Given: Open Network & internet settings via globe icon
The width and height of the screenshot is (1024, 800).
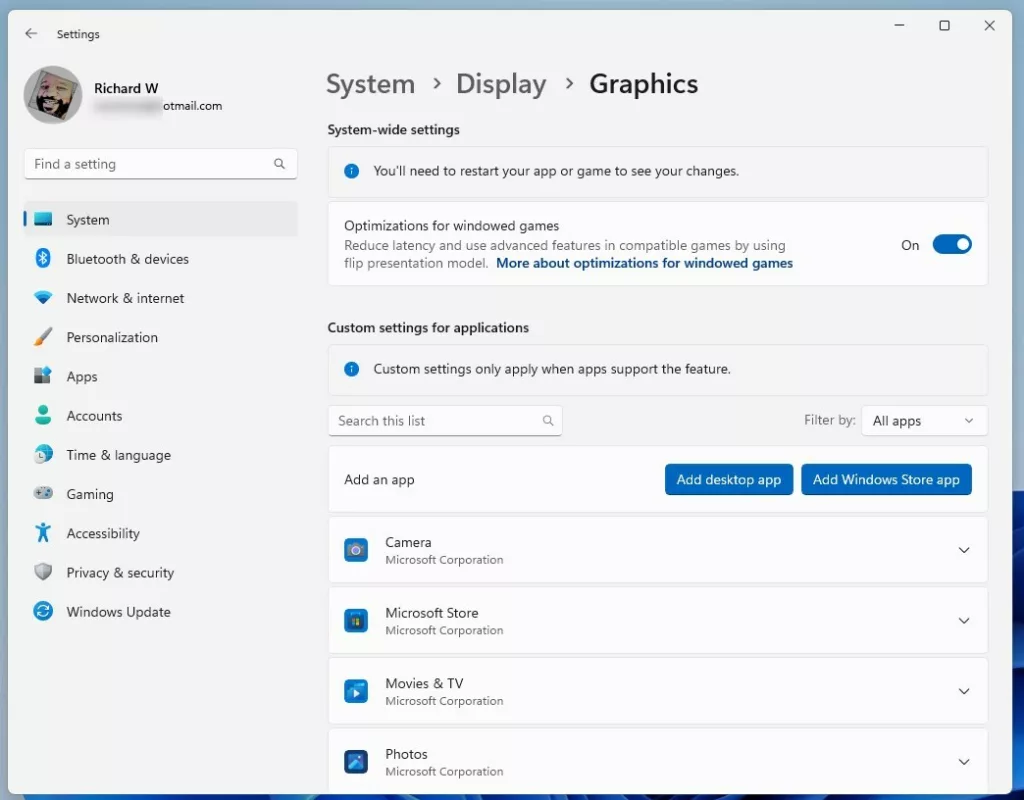Looking at the screenshot, I should pos(42,298).
